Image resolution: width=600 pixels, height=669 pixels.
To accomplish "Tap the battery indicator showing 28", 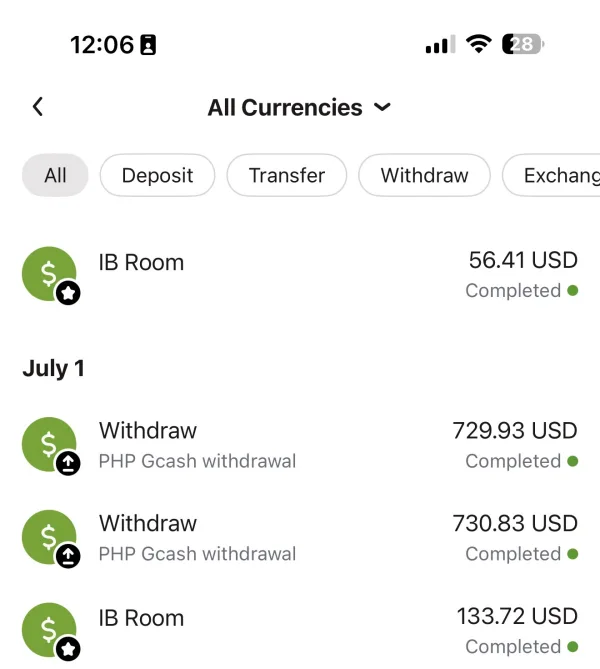I will [523, 44].
